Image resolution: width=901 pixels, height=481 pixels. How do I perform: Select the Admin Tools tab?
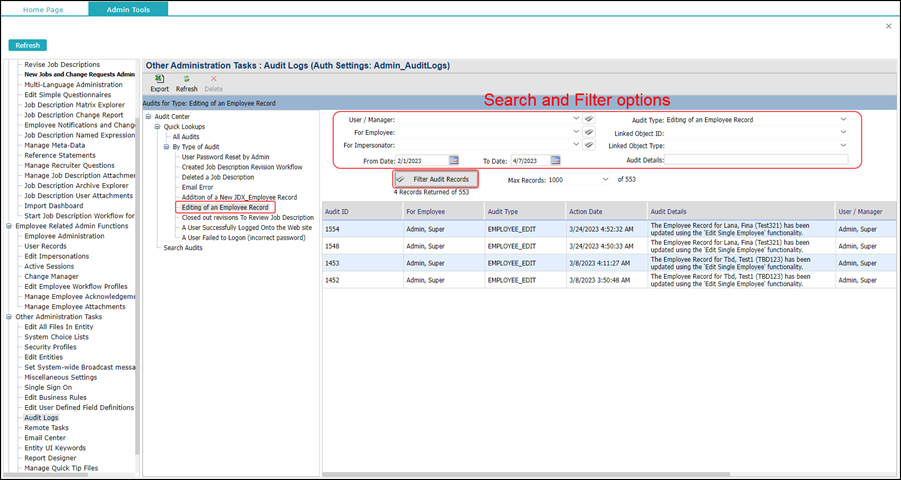[128, 10]
